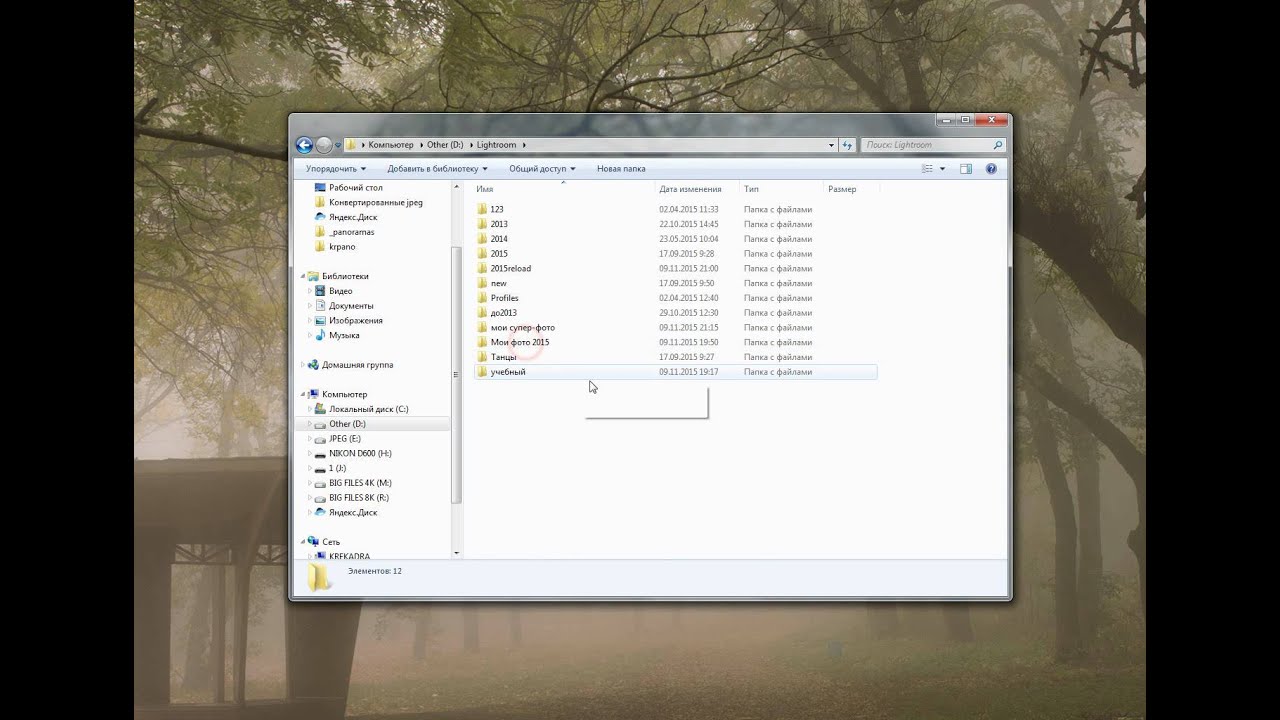
Task: Select BIG FILES 8K (R:) drive
Action: tap(359, 497)
